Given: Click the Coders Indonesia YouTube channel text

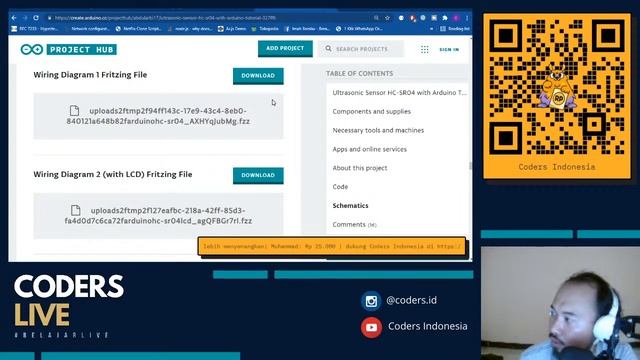Looking at the screenshot, I should tap(428, 326).
